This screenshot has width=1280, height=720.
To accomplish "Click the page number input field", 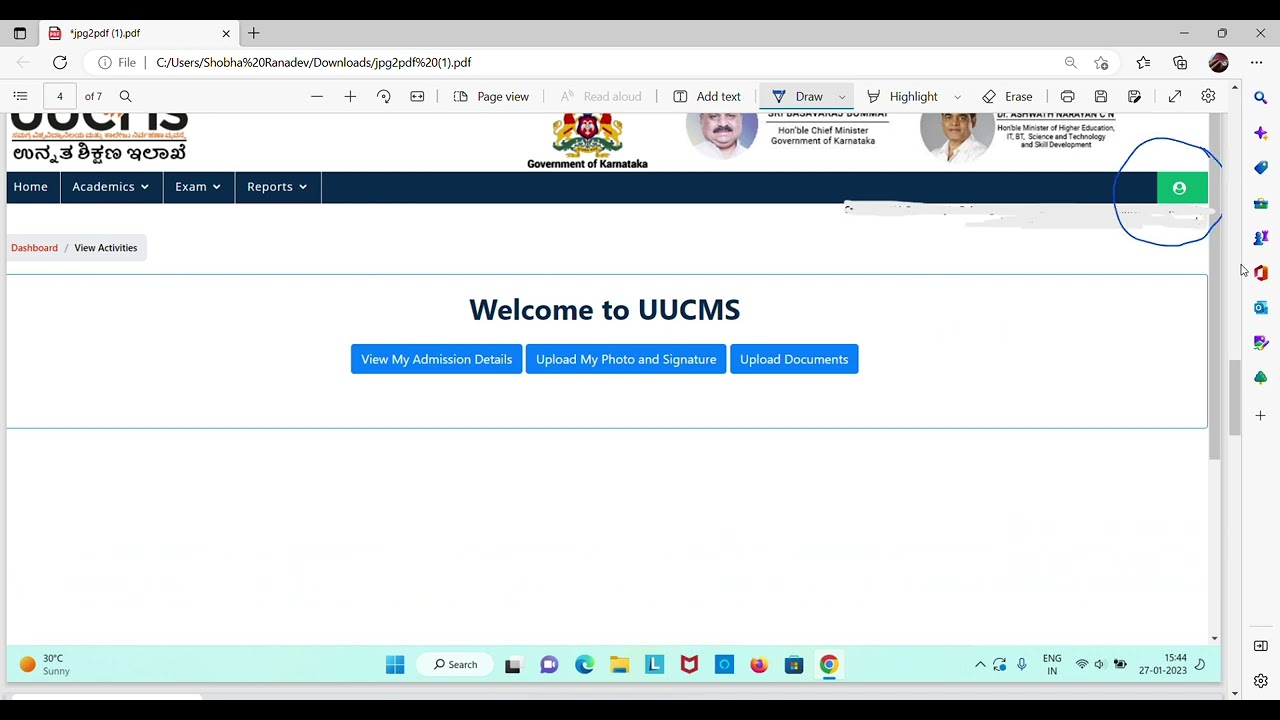I will point(60,96).
